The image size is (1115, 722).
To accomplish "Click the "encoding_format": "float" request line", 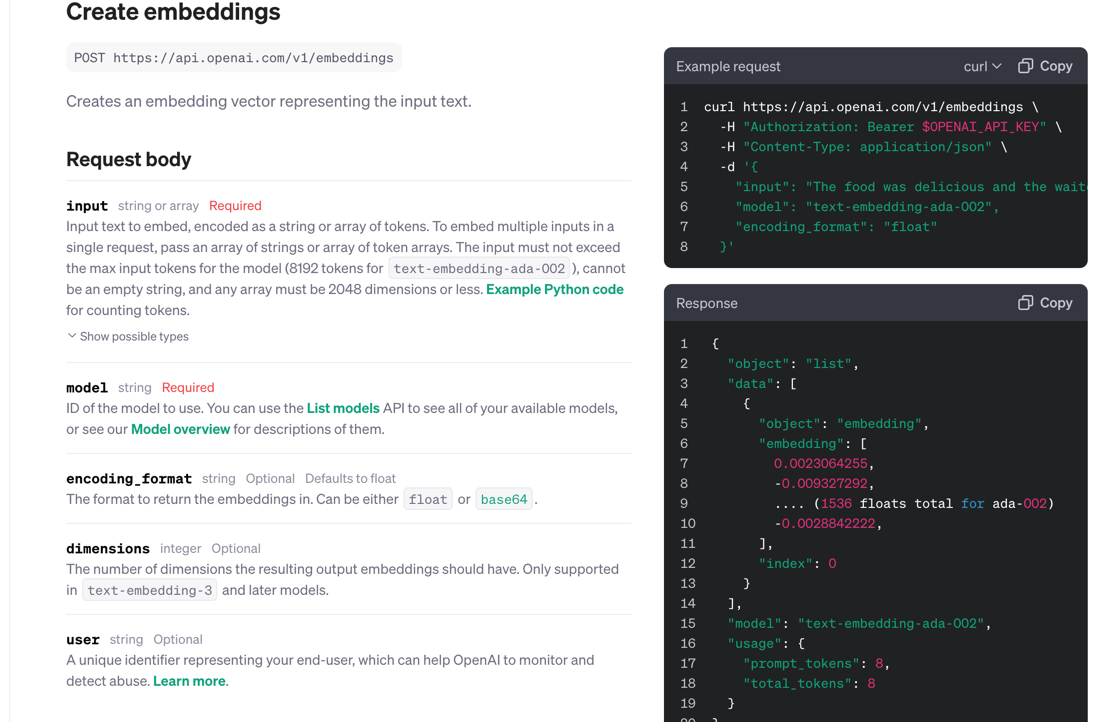I will [x=836, y=227].
